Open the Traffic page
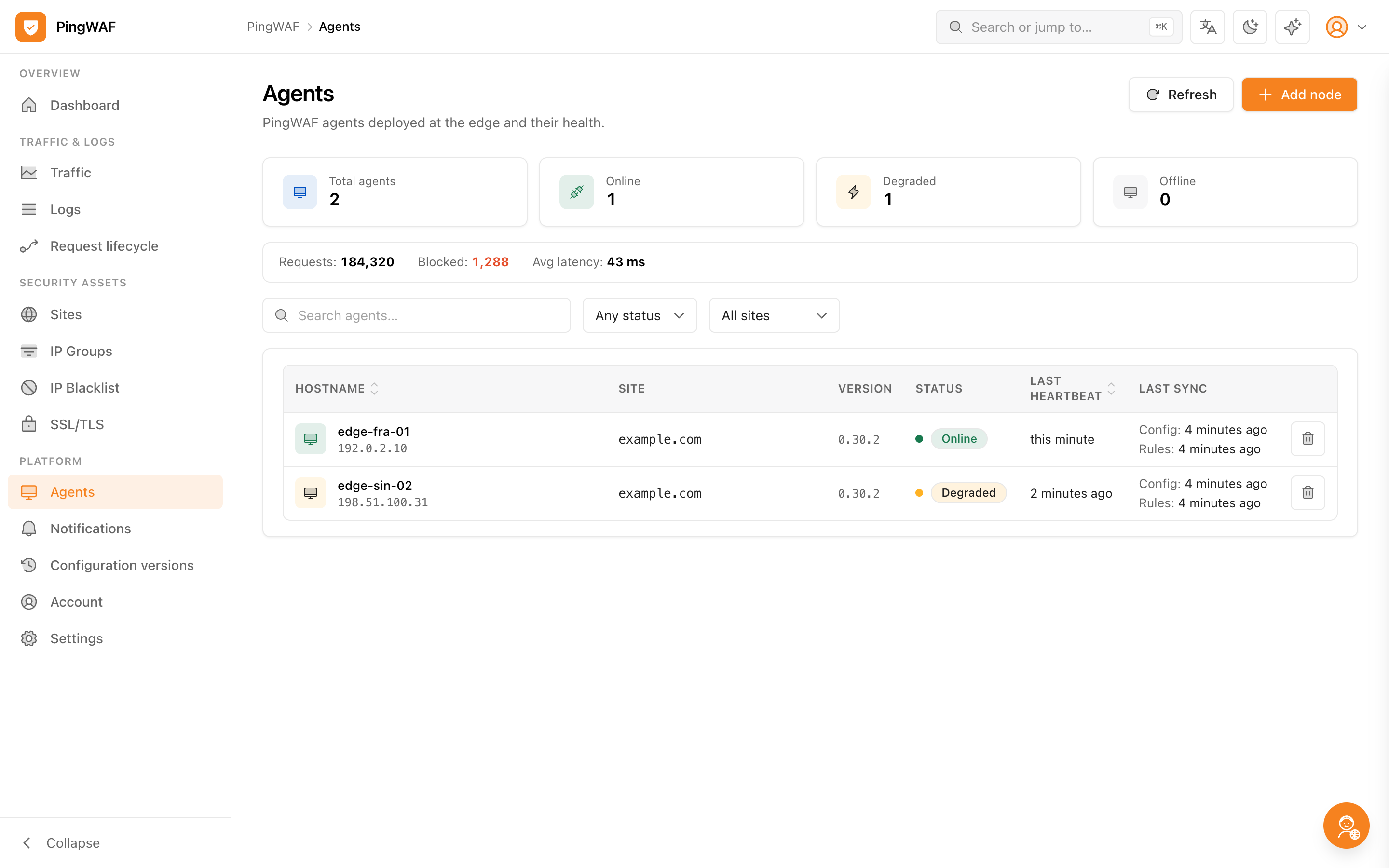1389x868 pixels. click(x=115, y=173)
